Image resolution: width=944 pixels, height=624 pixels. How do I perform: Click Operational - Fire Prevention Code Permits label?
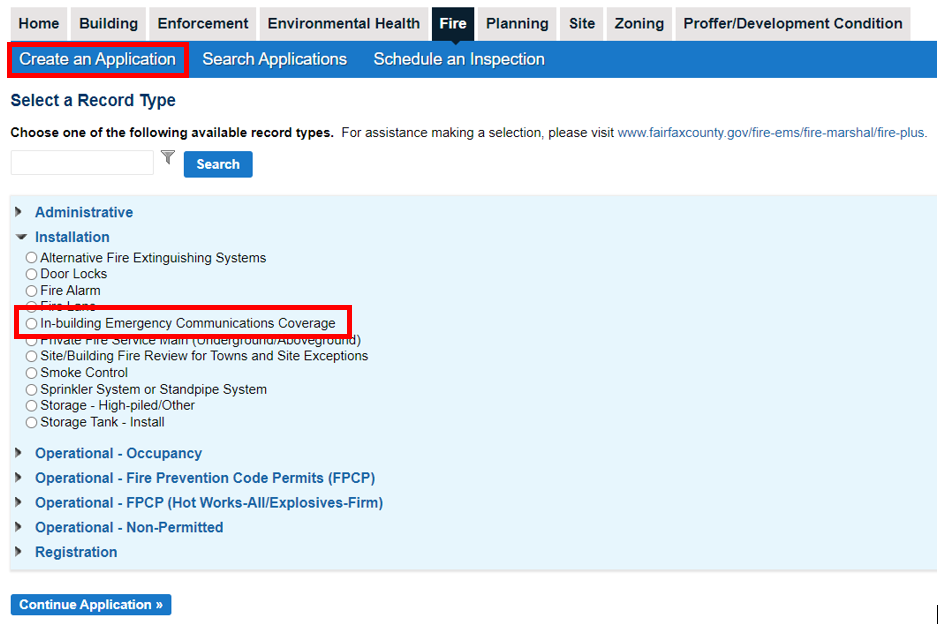click(205, 478)
